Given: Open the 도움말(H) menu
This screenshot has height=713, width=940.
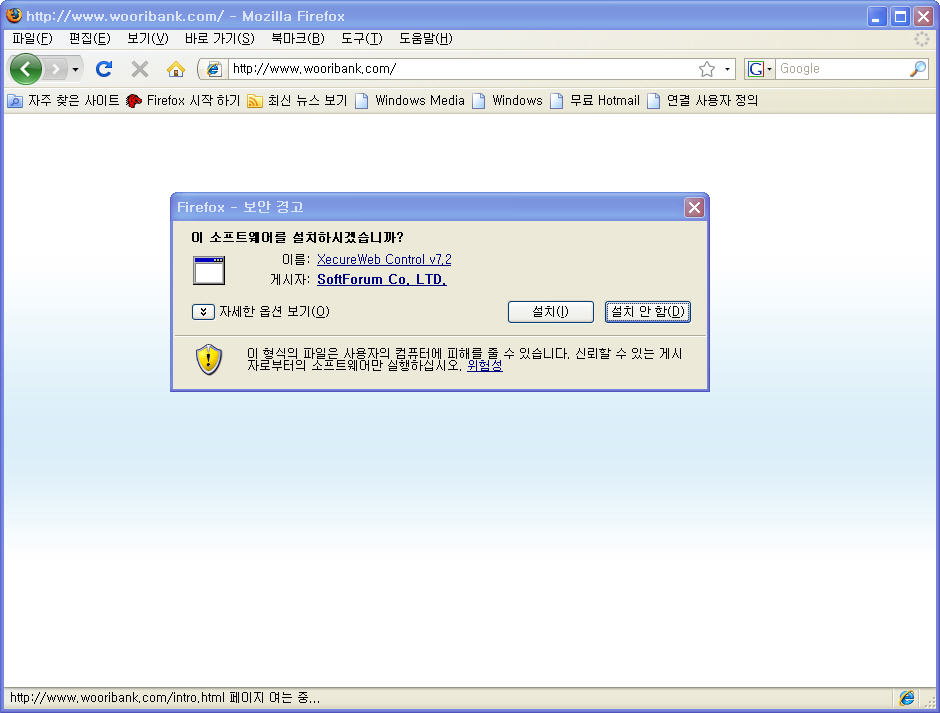Looking at the screenshot, I should coord(426,39).
